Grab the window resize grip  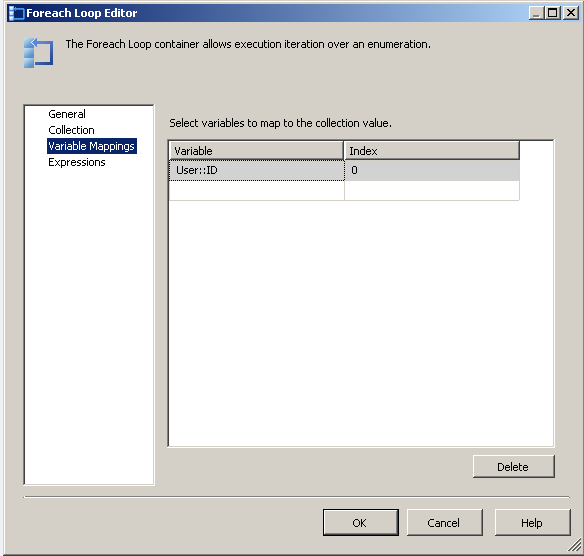pos(575,546)
